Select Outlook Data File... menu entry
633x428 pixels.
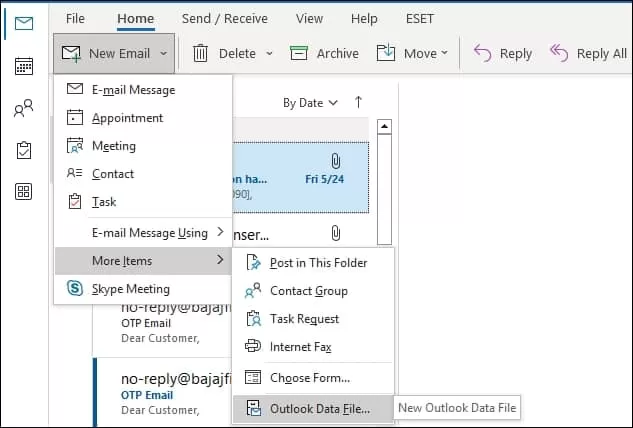313,409
